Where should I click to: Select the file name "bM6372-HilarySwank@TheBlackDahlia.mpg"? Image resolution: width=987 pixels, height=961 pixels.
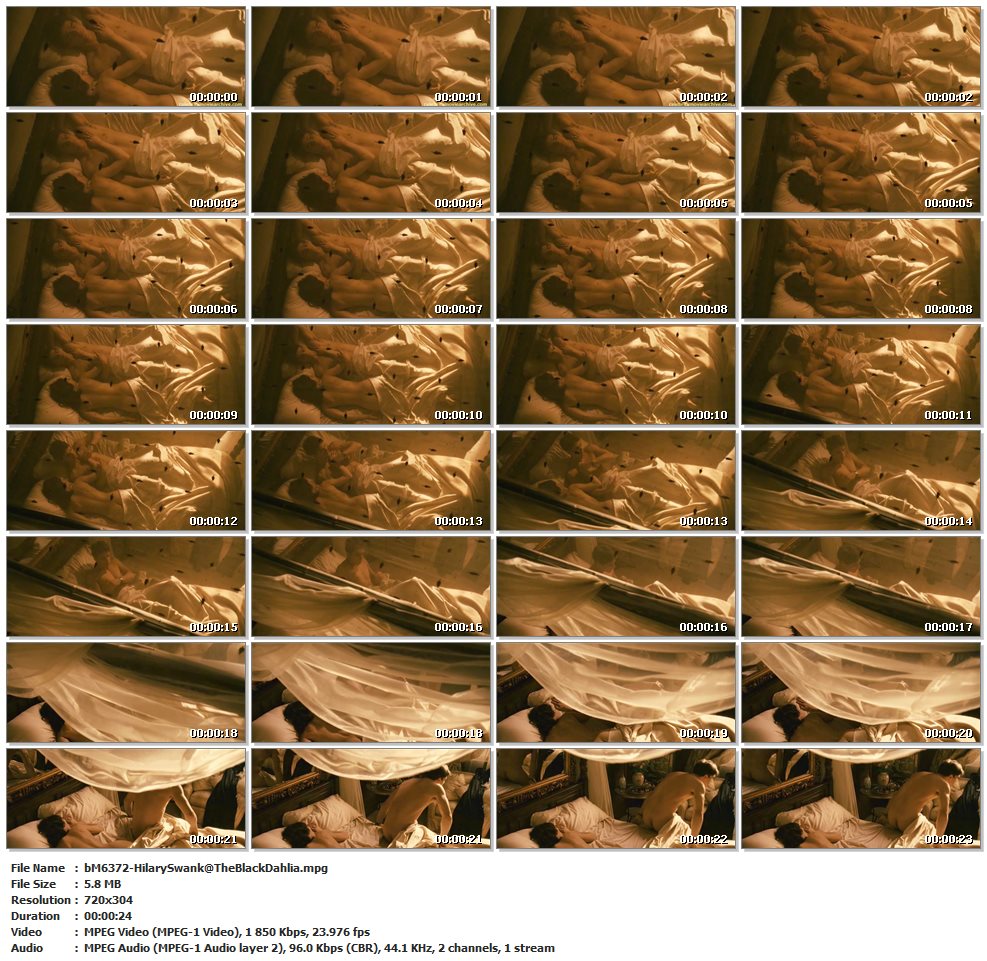[206, 868]
